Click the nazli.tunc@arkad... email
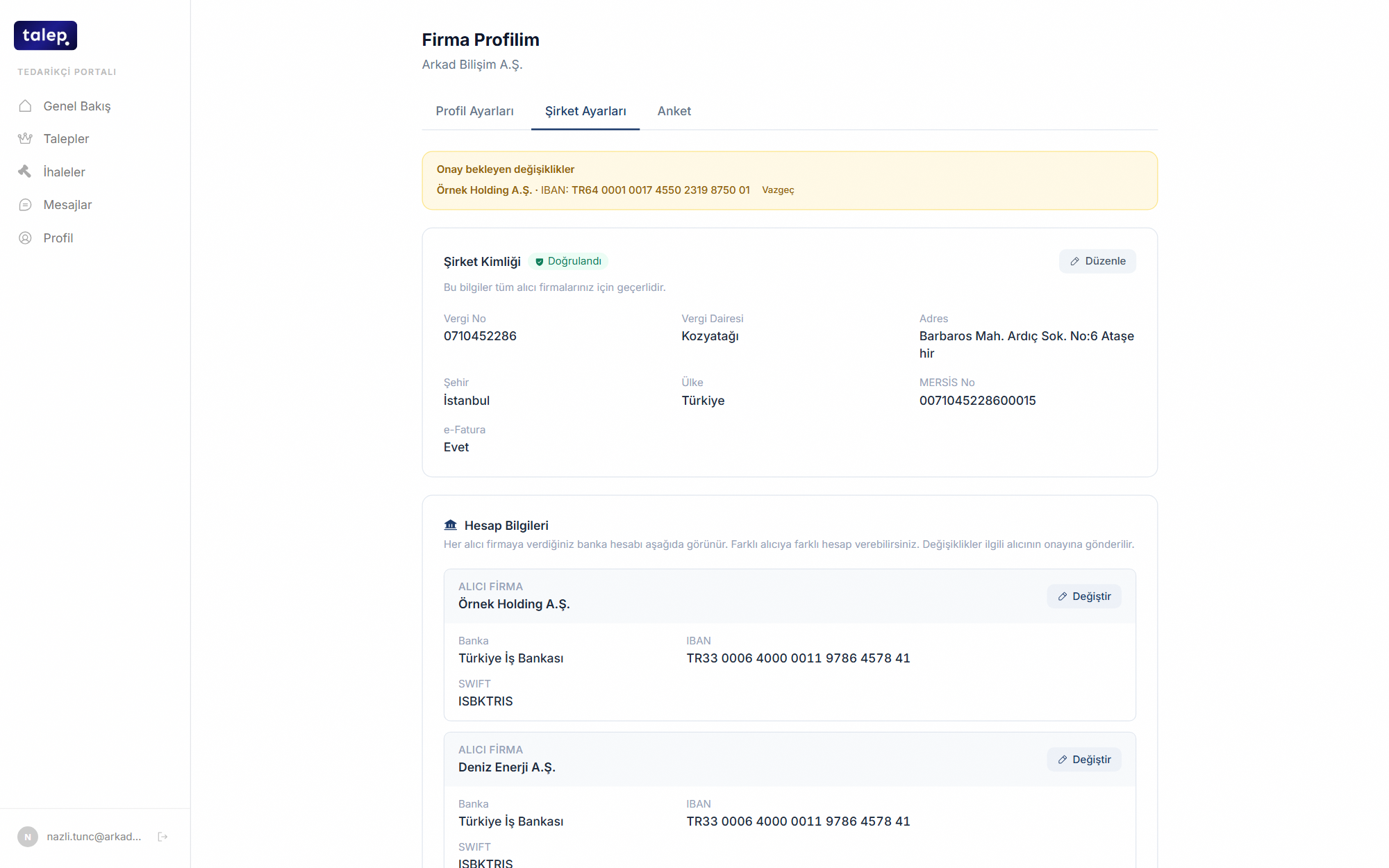The height and width of the screenshot is (868, 1389). [94, 837]
